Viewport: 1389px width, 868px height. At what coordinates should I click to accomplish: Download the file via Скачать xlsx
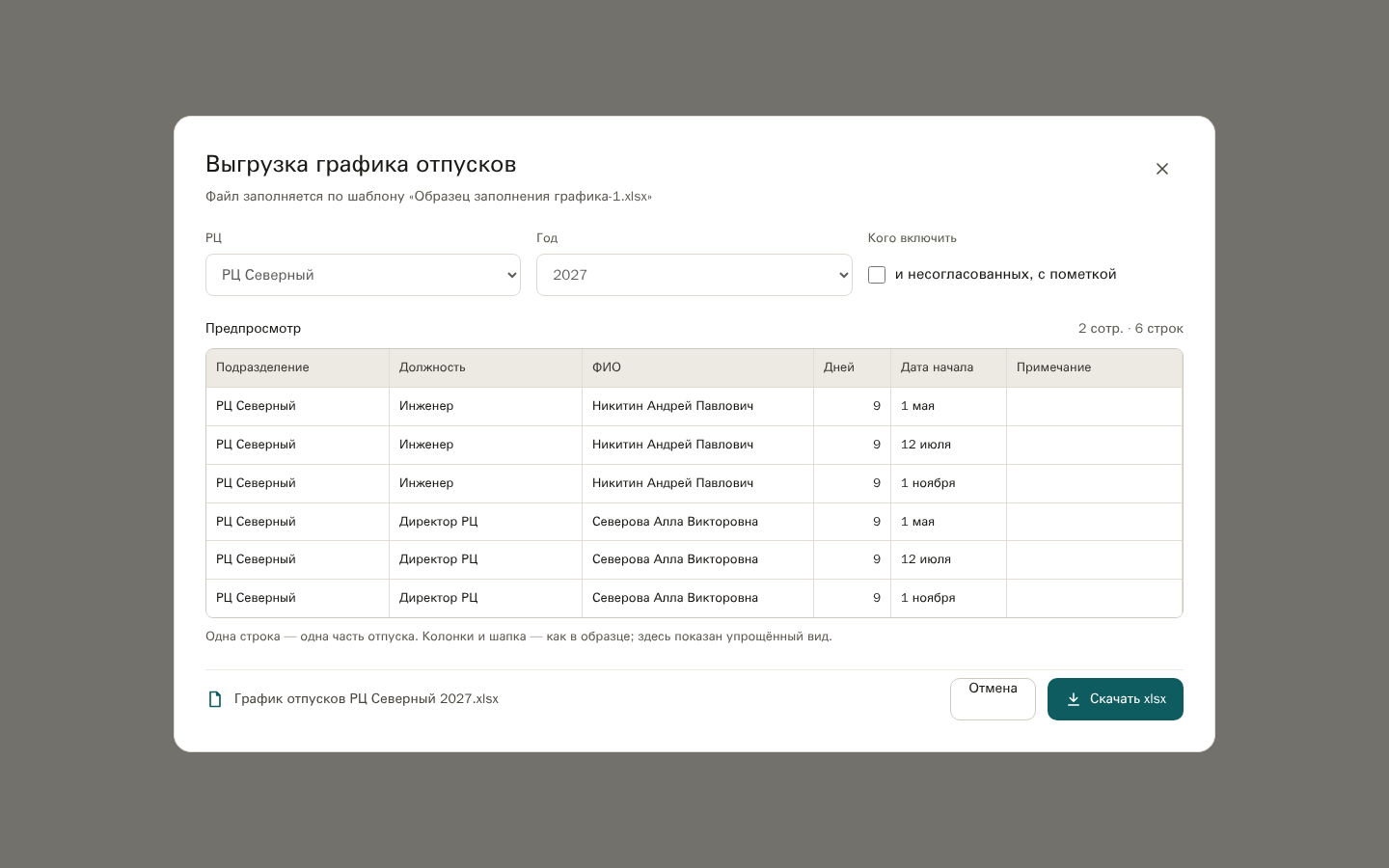pyautogui.click(x=1115, y=699)
